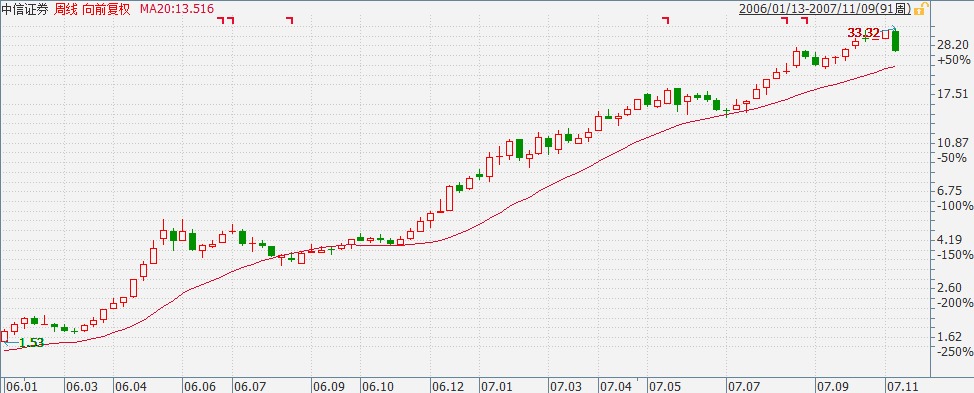Click the MA20:13.516 indicator label
974x393 pixels.
click(176, 9)
